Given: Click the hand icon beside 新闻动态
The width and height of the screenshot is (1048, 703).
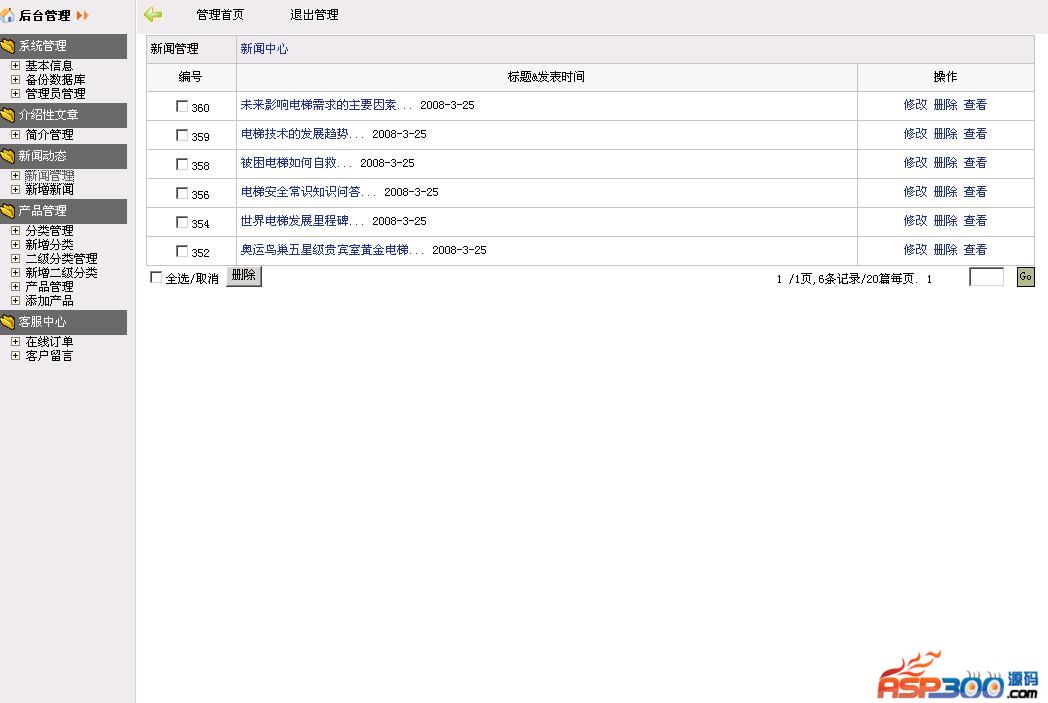Looking at the screenshot, I should 8,156.
